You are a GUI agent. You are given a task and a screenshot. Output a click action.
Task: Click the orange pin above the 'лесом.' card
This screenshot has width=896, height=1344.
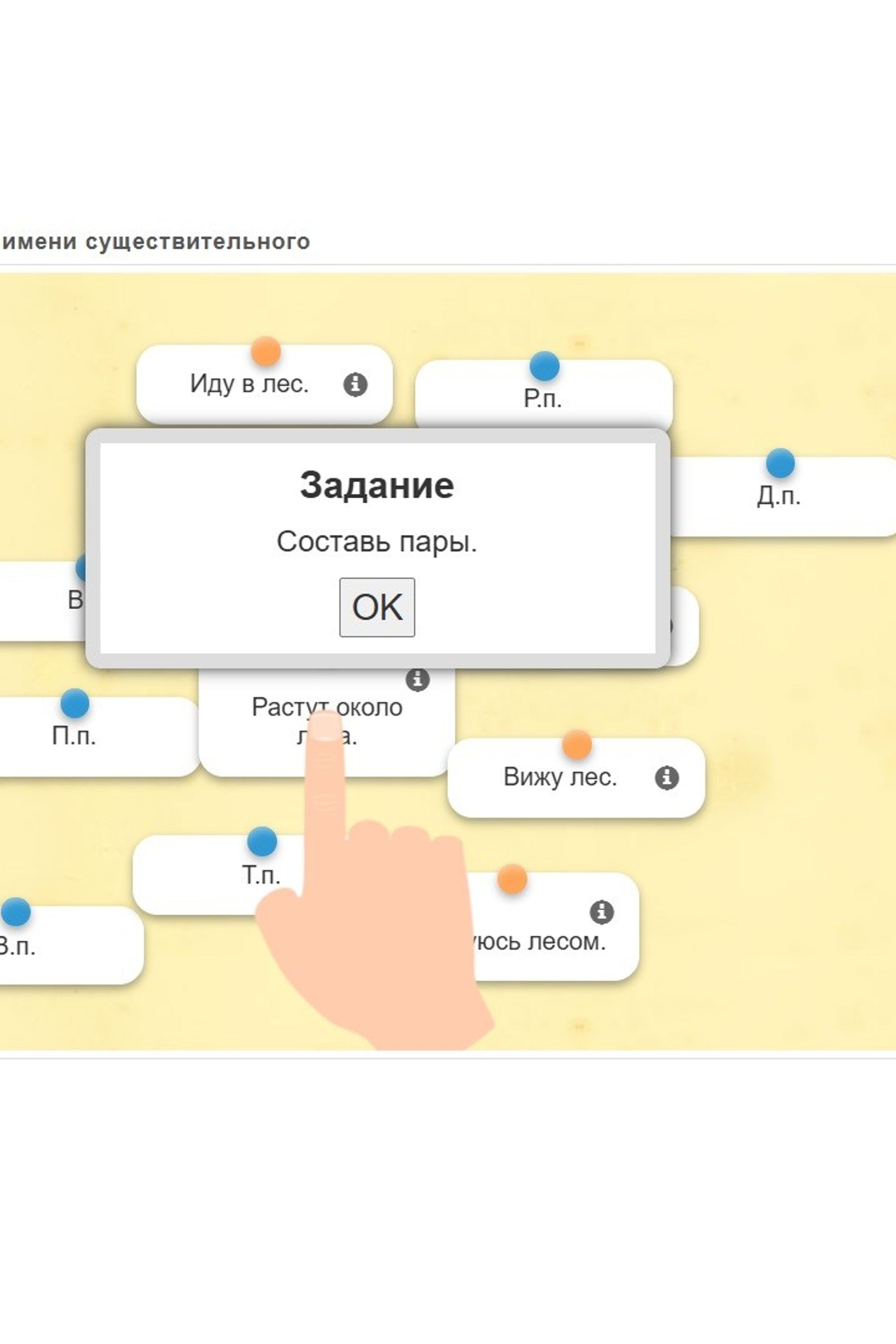pyautogui.click(x=512, y=879)
